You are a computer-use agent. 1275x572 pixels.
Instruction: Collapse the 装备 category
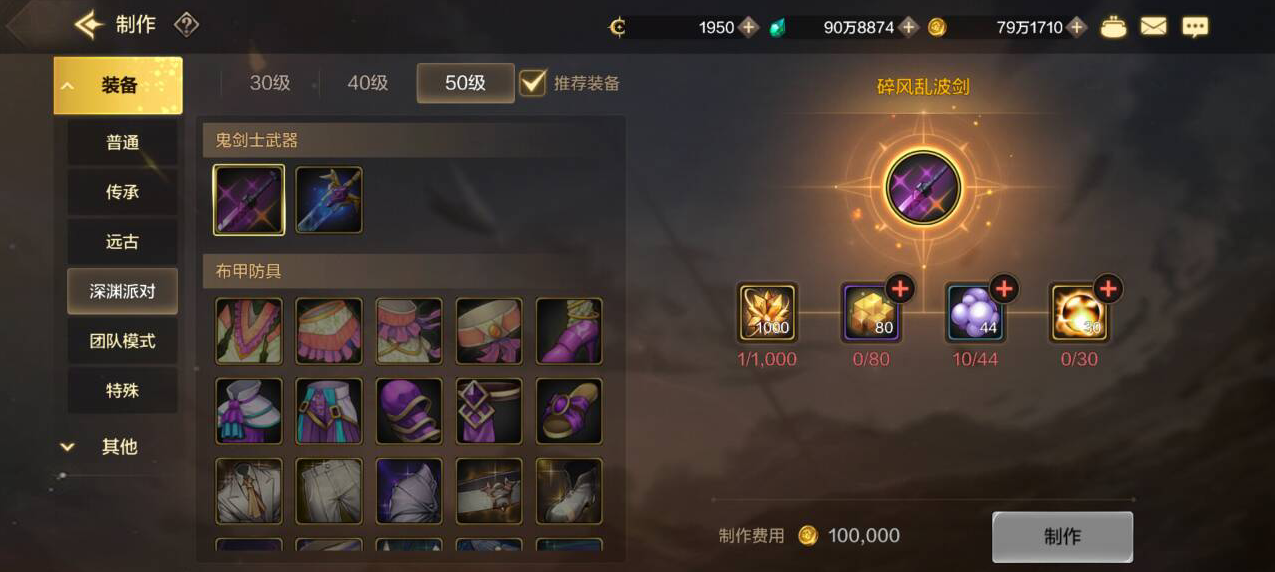pos(118,85)
